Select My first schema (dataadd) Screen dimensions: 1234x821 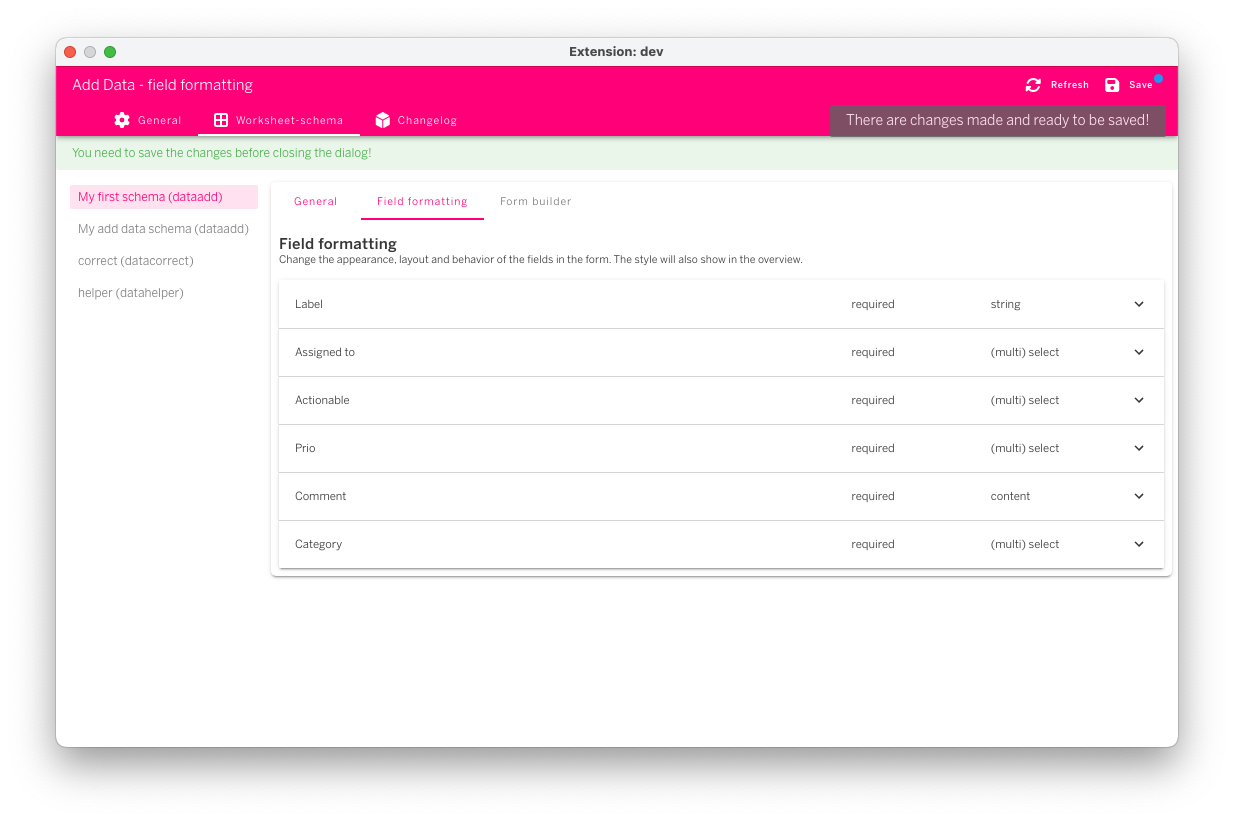tap(164, 197)
